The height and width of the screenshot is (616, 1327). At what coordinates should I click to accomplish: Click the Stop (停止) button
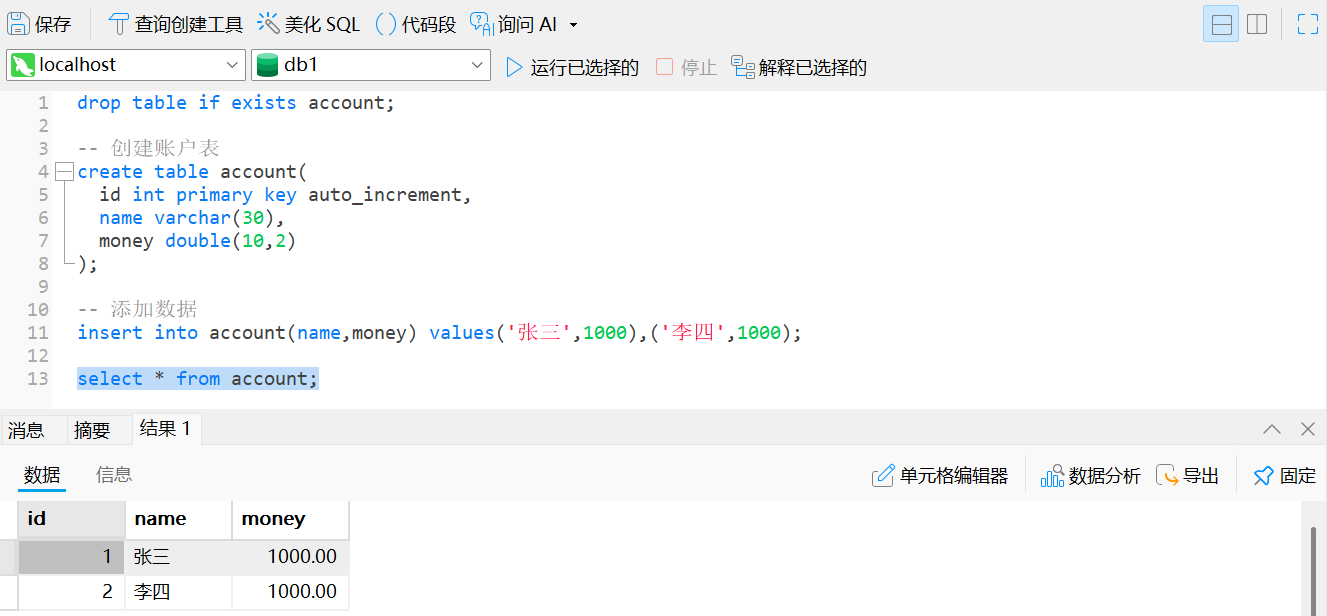pos(686,67)
